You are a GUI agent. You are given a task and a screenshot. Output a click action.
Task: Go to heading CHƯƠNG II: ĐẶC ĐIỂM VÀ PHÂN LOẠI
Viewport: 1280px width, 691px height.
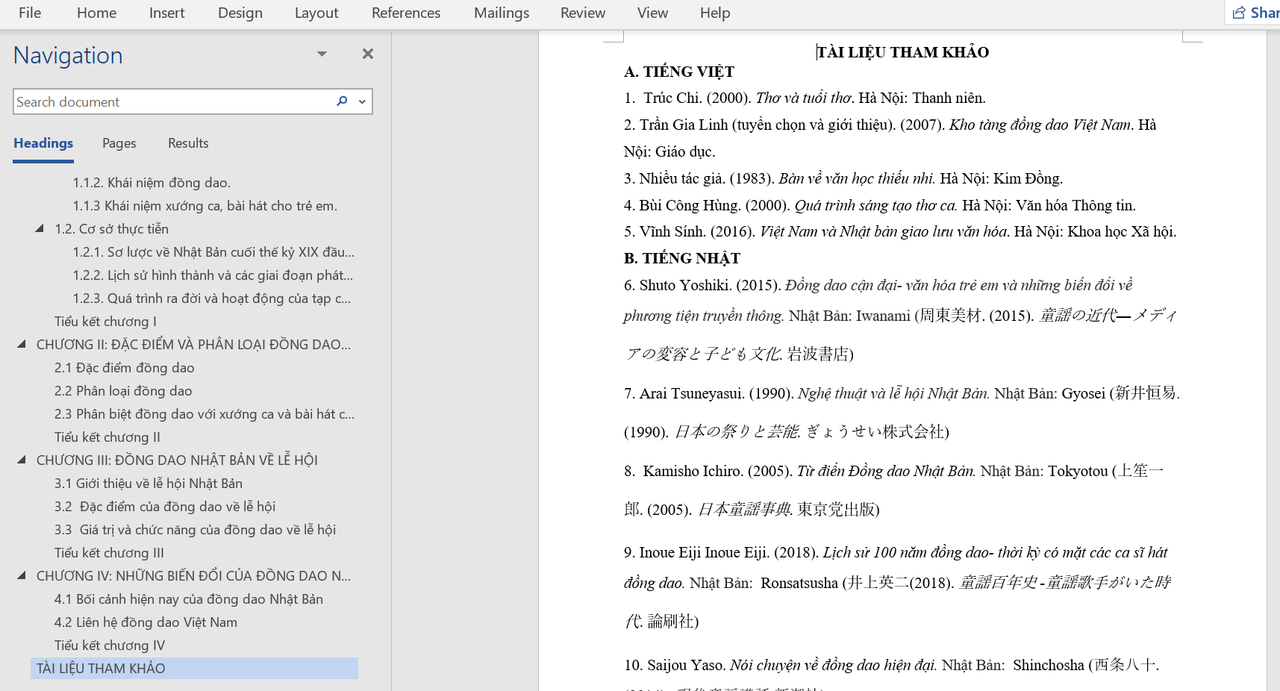tap(194, 344)
